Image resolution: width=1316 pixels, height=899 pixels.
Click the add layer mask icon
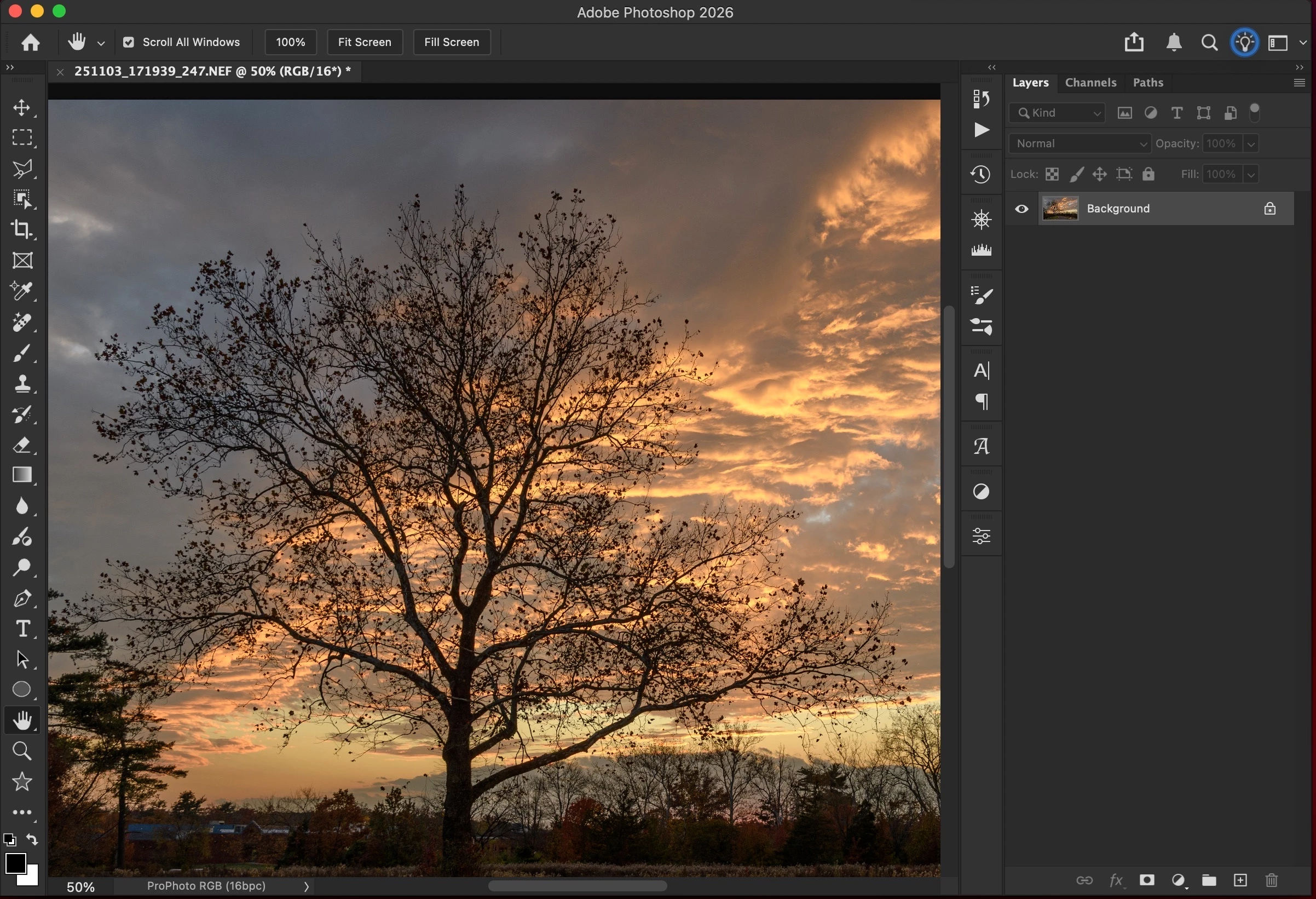1147,880
